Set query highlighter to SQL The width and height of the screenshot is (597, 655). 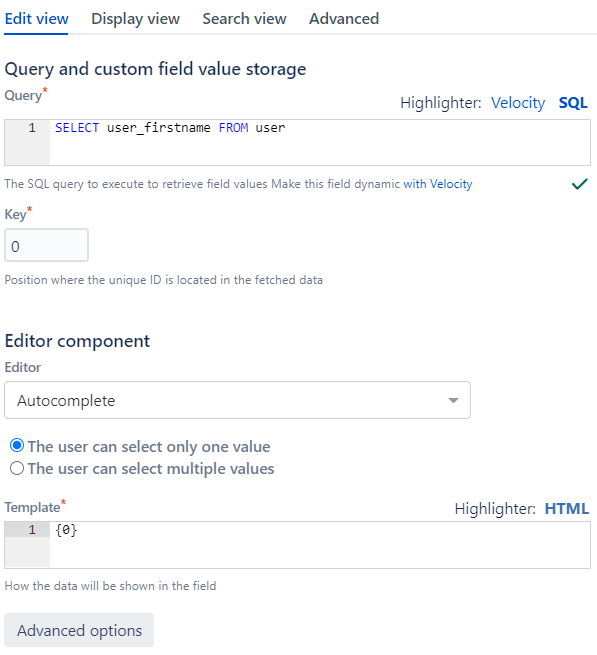tap(573, 103)
